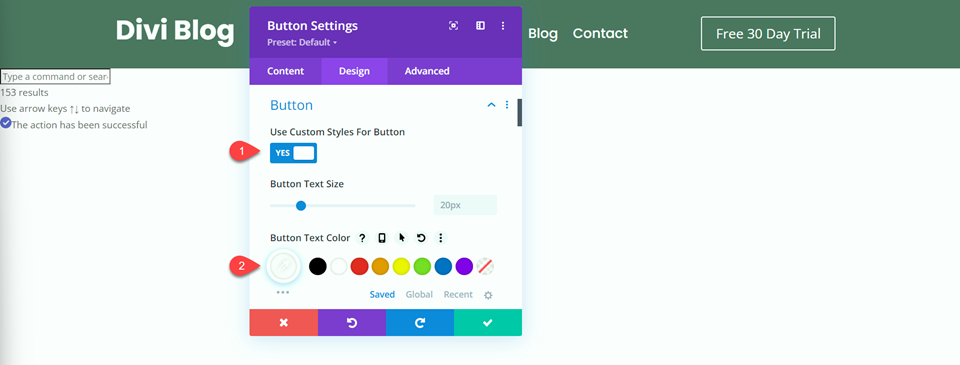Click the Button section title
The height and width of the screenshot is (365, 960).
click(291, 105)
